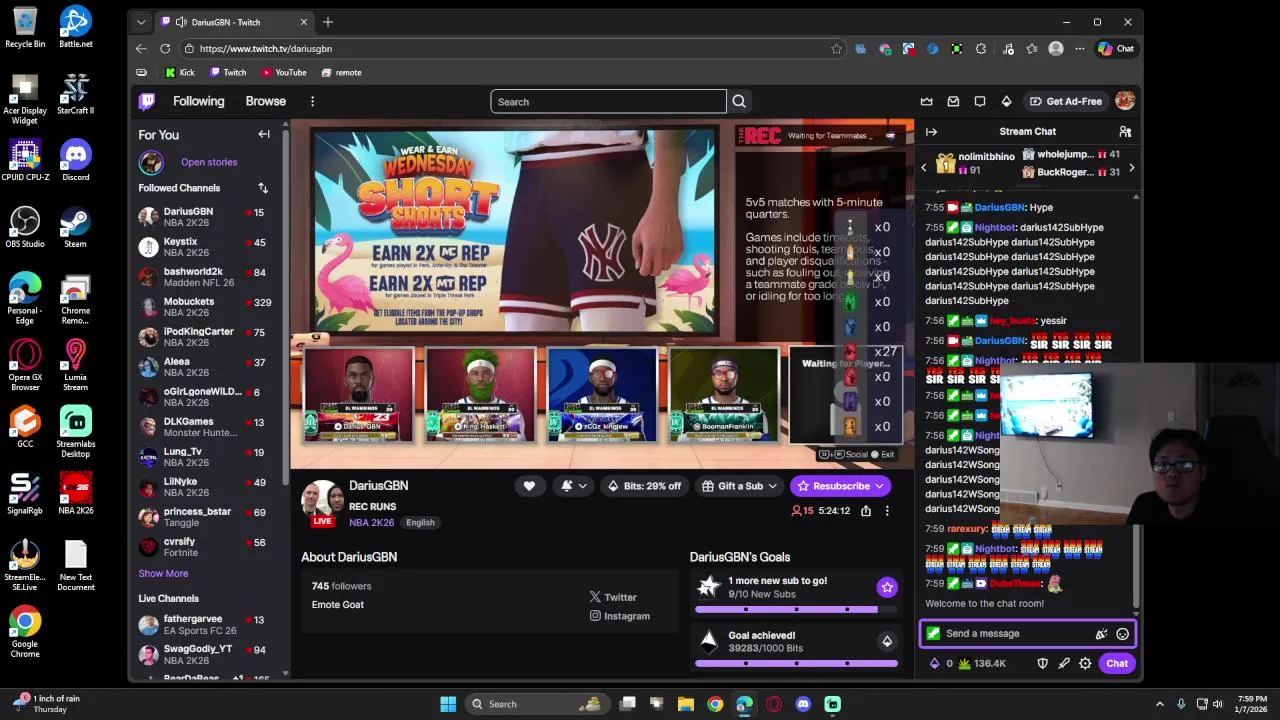Viewport: 1280px width, 720px height.
Task: Open Discord from Windows taskbar
Action: tap(803, 704)
